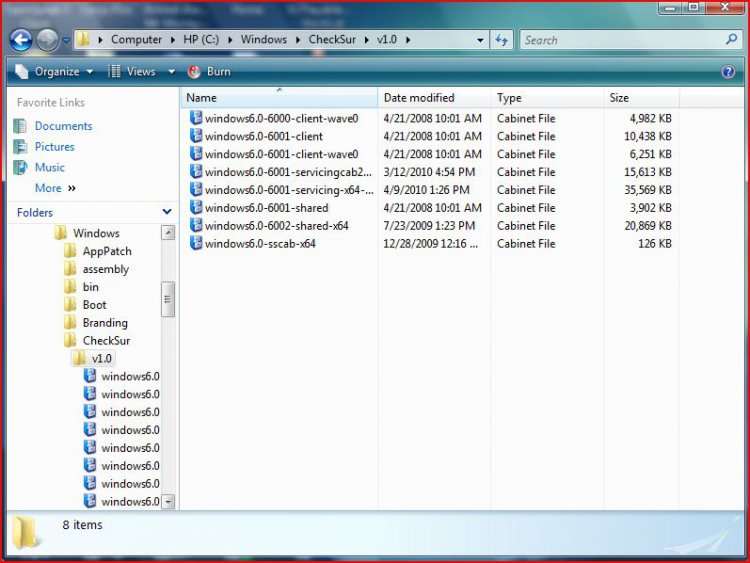
Task: Click the folder icon in address bar
Action: (83, 39)
